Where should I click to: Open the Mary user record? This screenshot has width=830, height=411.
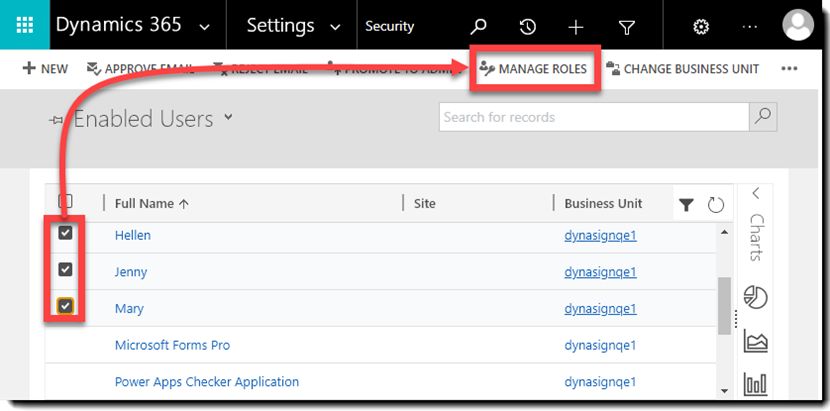pyautogui.click(x=129, y=308)
